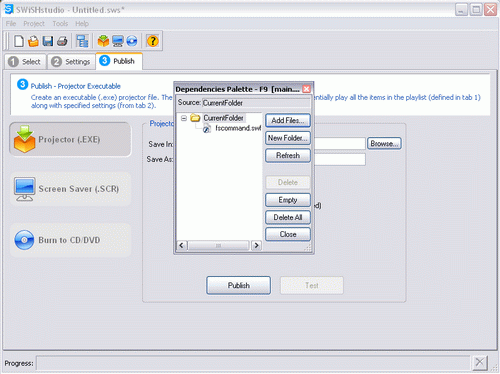This screenshot has height=374, width=500.
Task: Open a project with the folder toolbar icon
Action: (33, 41)
